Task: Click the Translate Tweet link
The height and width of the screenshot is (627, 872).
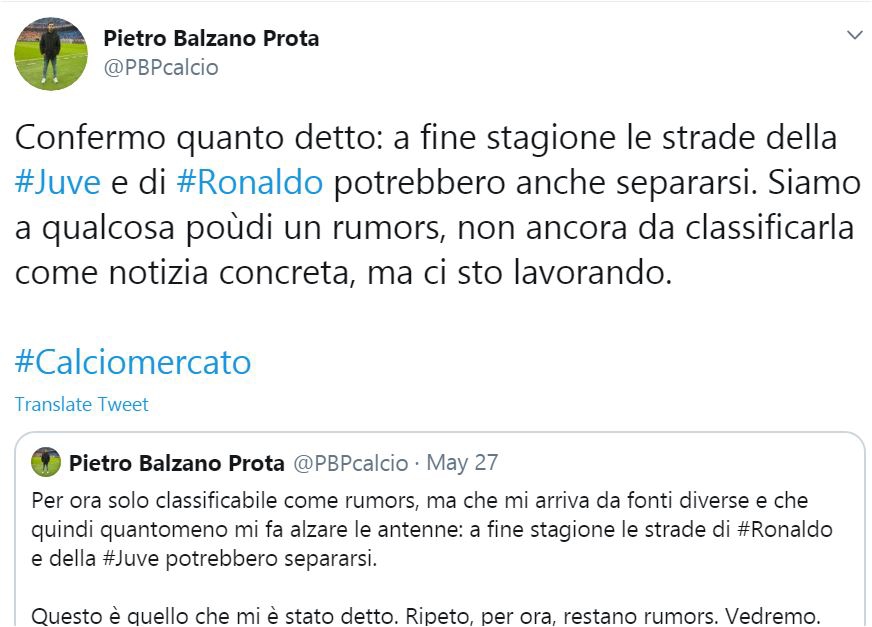Action: coord(82,404)
